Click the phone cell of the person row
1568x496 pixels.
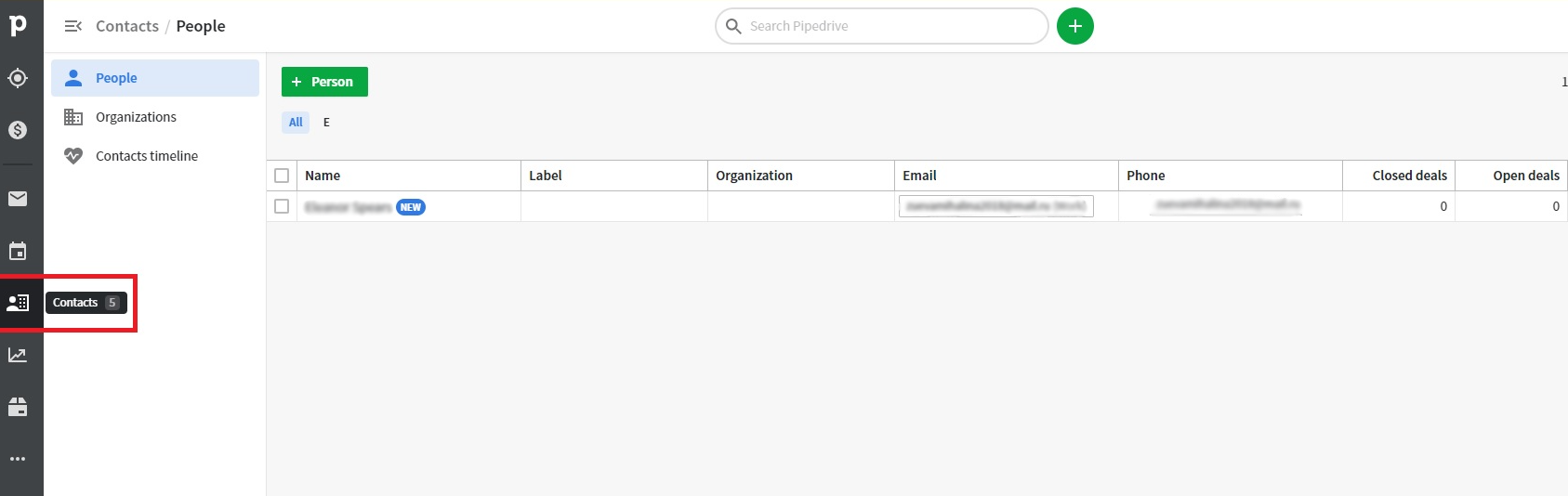(1231, 206)
